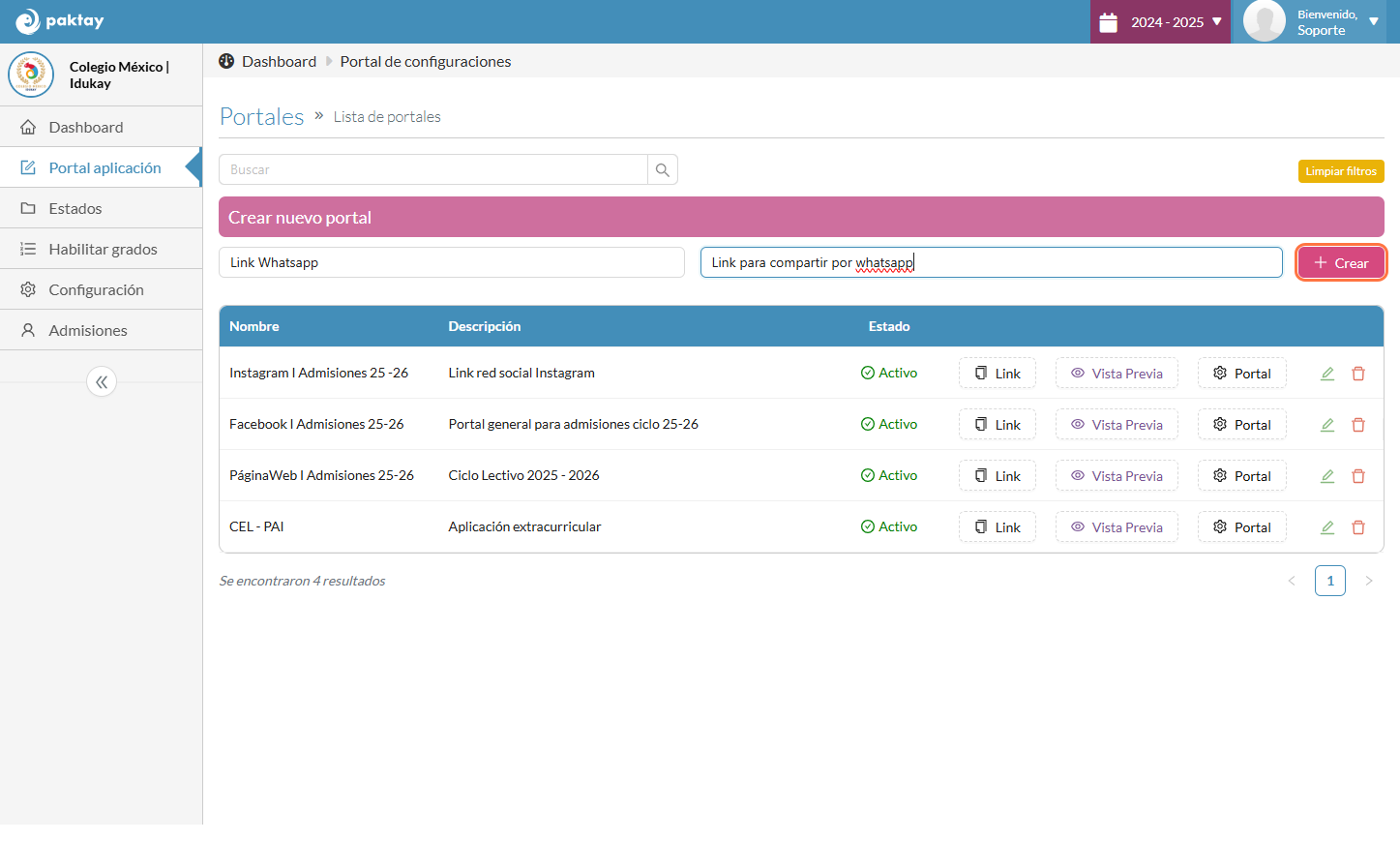The image size is (1400, 841).
Task: Edit the Facebook Admisiones portal
Action: (x=1327, y=425)
